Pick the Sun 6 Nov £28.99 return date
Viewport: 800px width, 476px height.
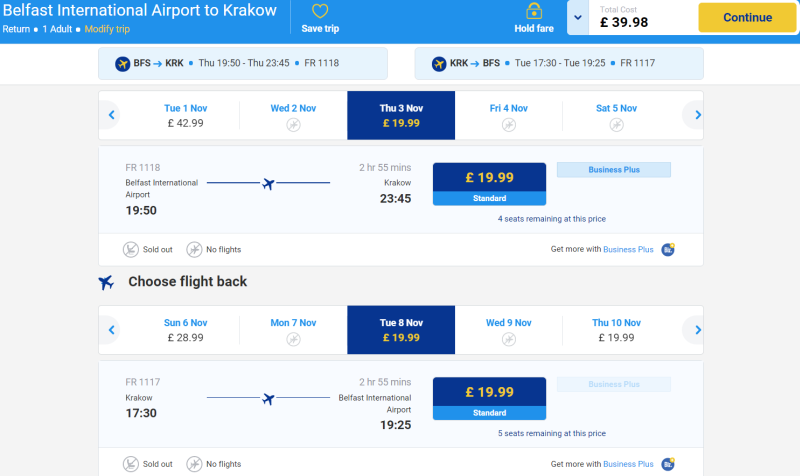pos(186,330)
